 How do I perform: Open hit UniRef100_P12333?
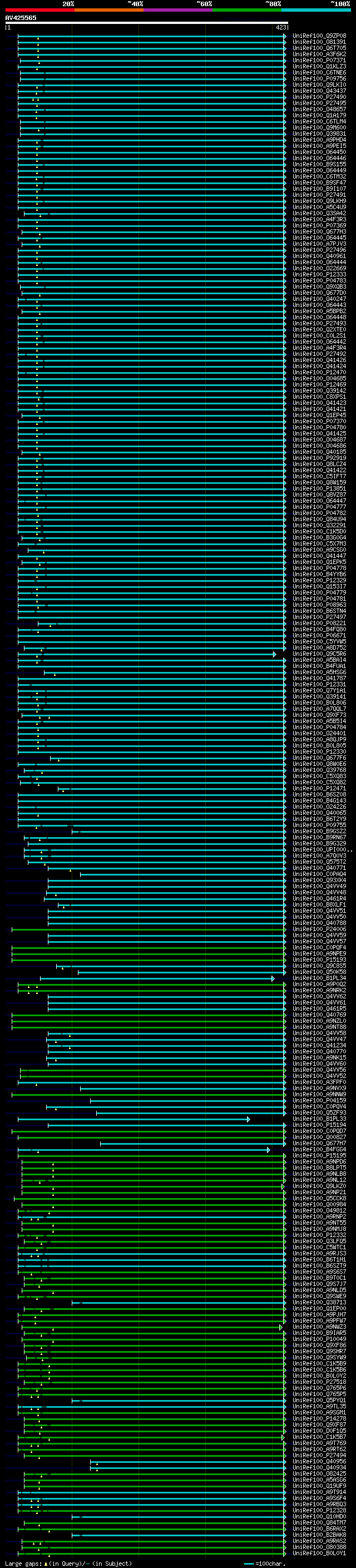319,275
